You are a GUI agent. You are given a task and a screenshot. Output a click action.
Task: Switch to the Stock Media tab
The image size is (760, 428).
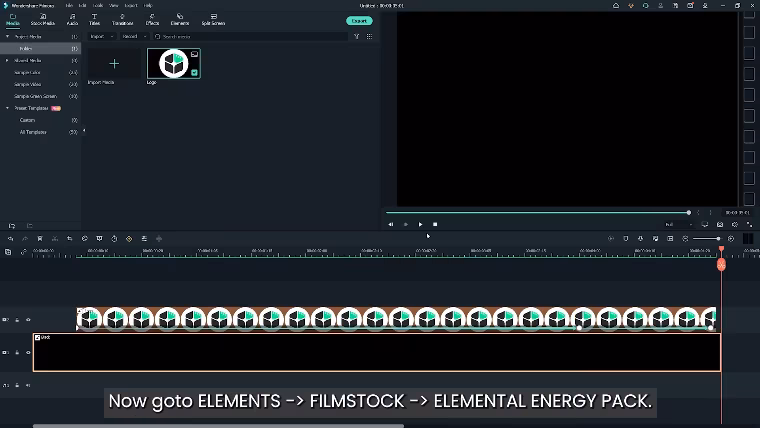coord(43,19)
